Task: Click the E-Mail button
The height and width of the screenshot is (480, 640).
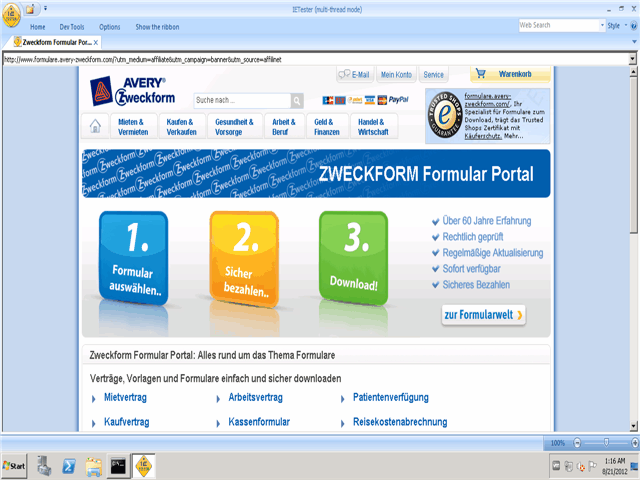Action: (354, 75)
